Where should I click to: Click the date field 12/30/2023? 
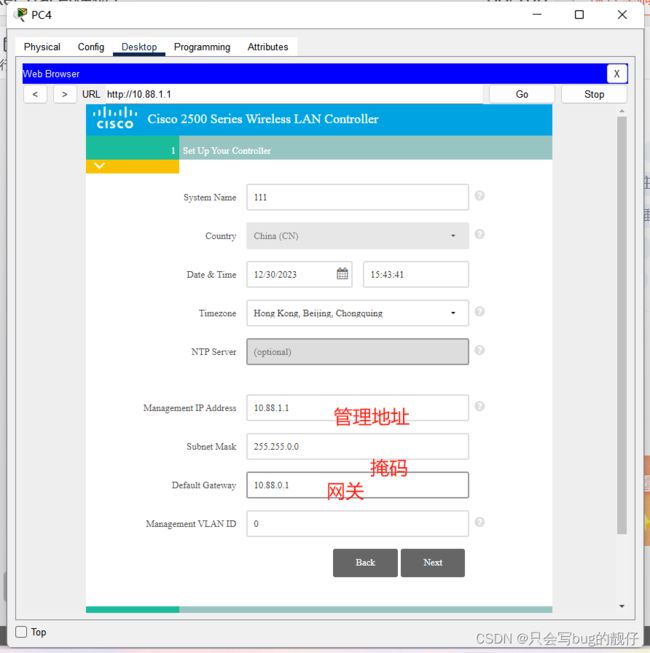pyautogui.click(x=299, y=274)
